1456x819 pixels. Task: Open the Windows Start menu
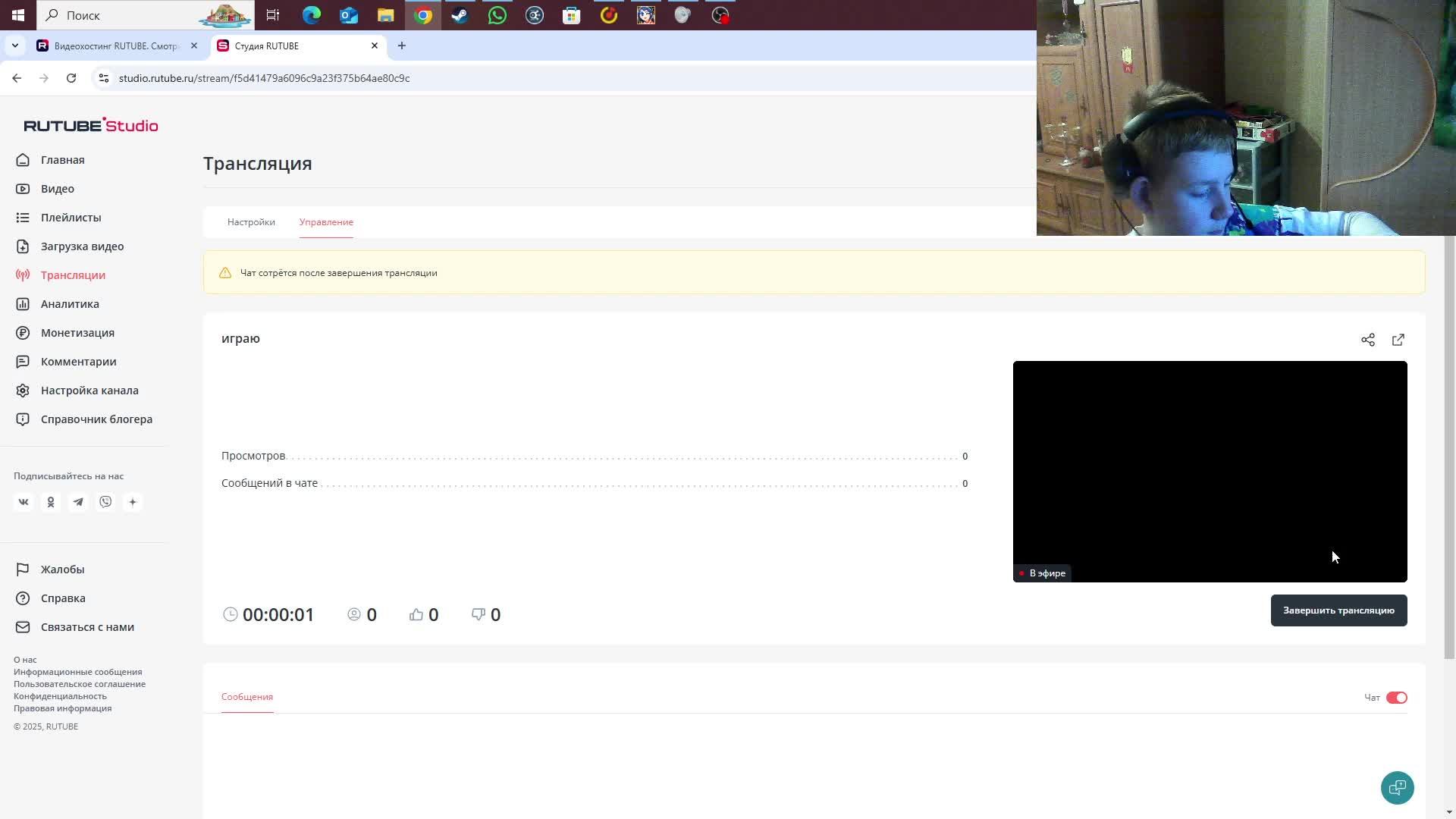(18, 15)
